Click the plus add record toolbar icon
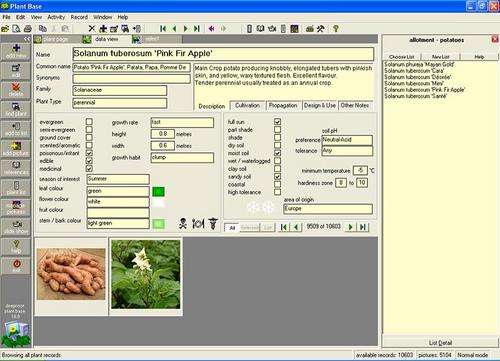The height and width of the screenshot is (361, 500). coord(103,29)
